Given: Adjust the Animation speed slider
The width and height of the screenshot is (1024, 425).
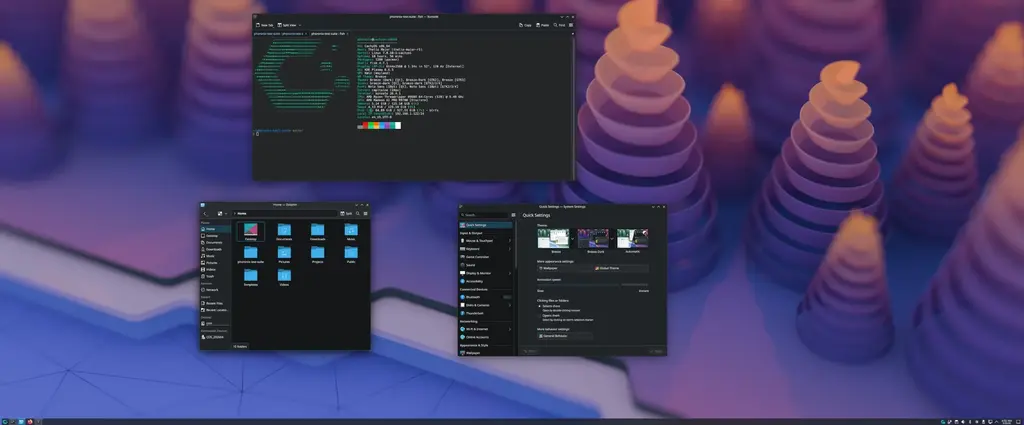Looking at the screenshot, I should (593, 285).
